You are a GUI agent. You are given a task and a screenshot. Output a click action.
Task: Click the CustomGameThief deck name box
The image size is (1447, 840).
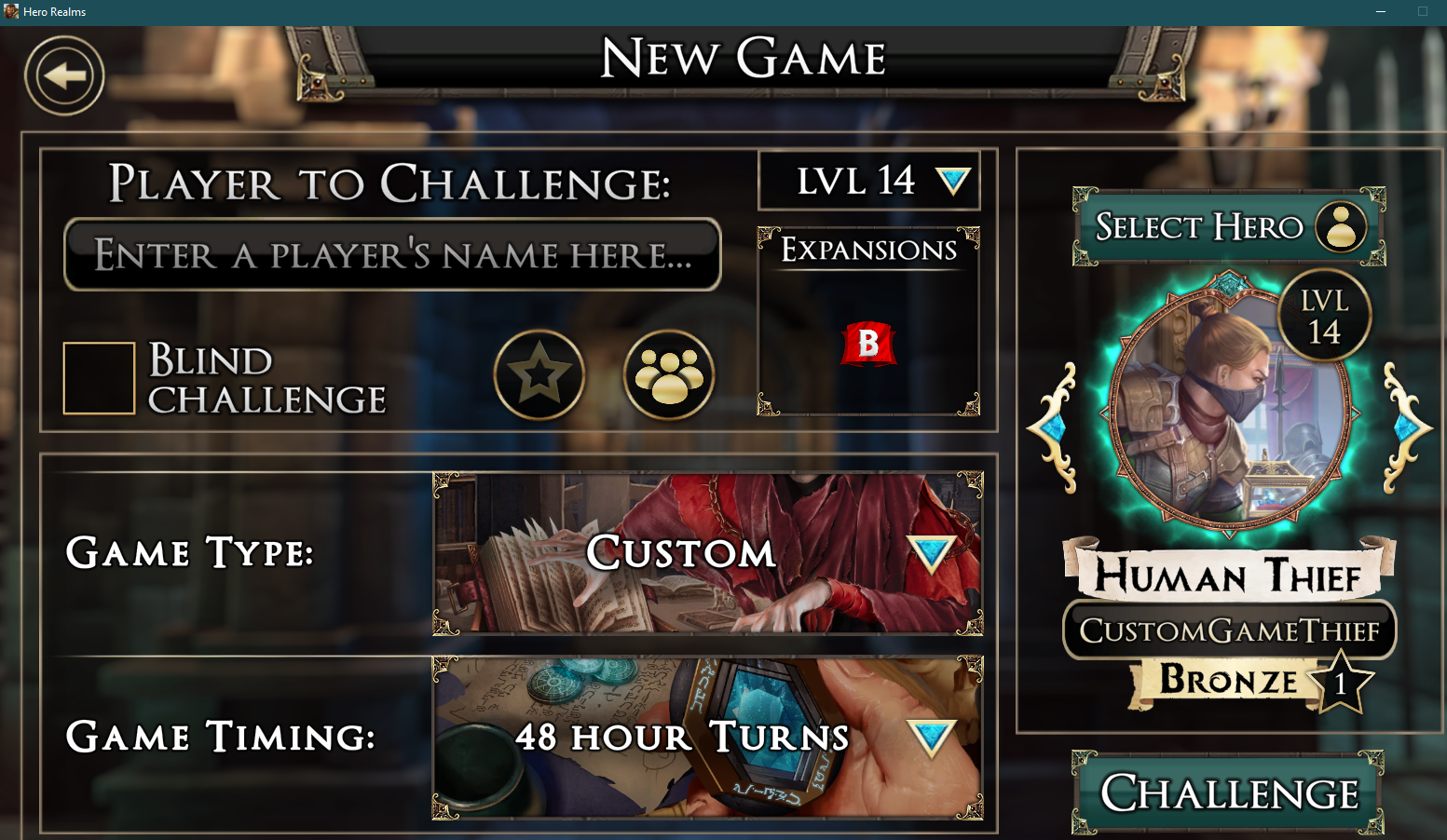coord(1229,630)
